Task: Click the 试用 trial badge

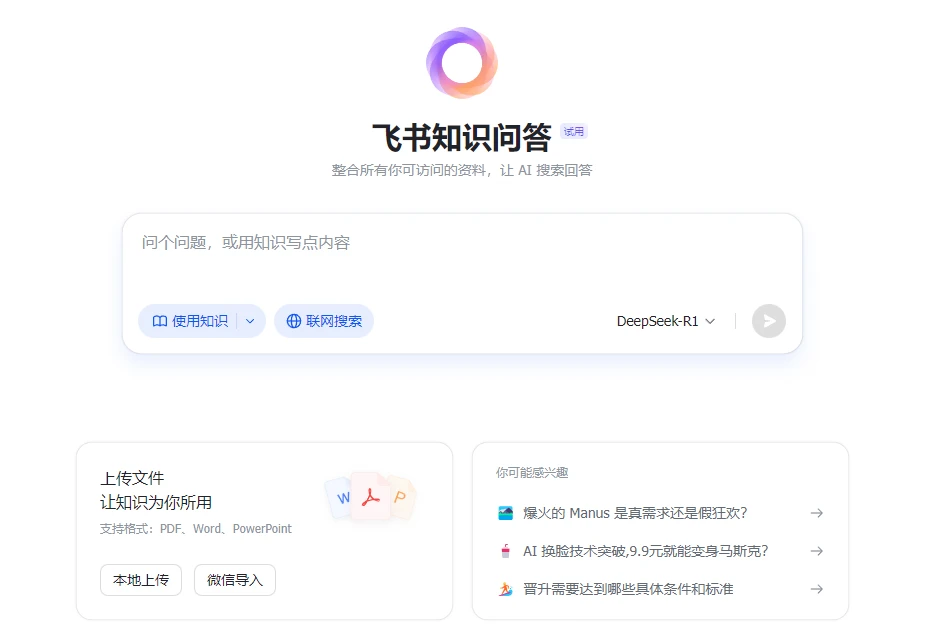Action: [x=573, y=131]
